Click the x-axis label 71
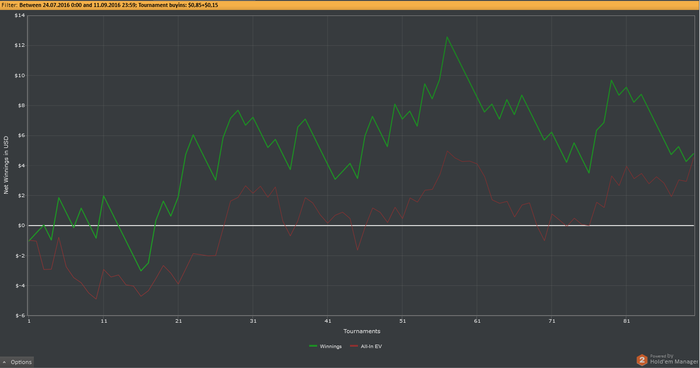700x368 pixels. 552,321
